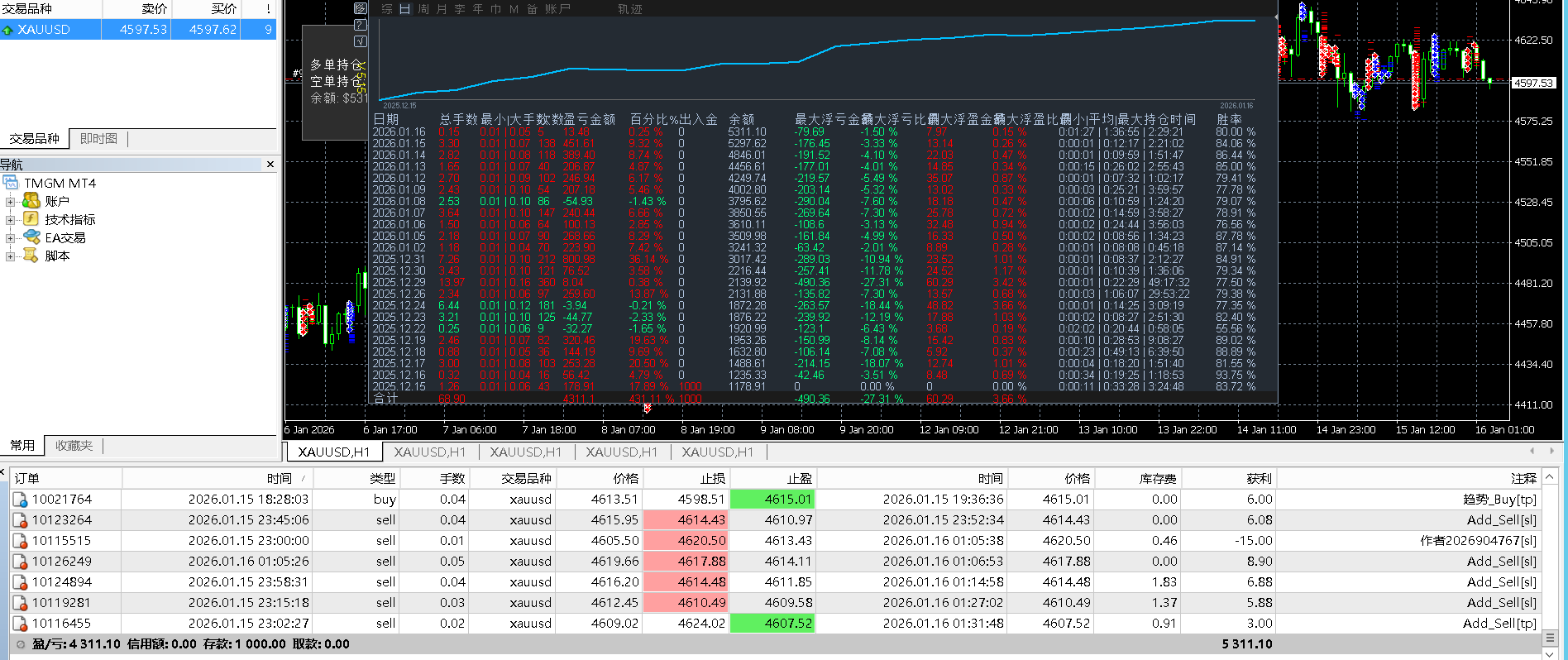This screenshot has width=1568, height=660.
Task: Close the 导航 navigator panel
Action: point(270,165)
